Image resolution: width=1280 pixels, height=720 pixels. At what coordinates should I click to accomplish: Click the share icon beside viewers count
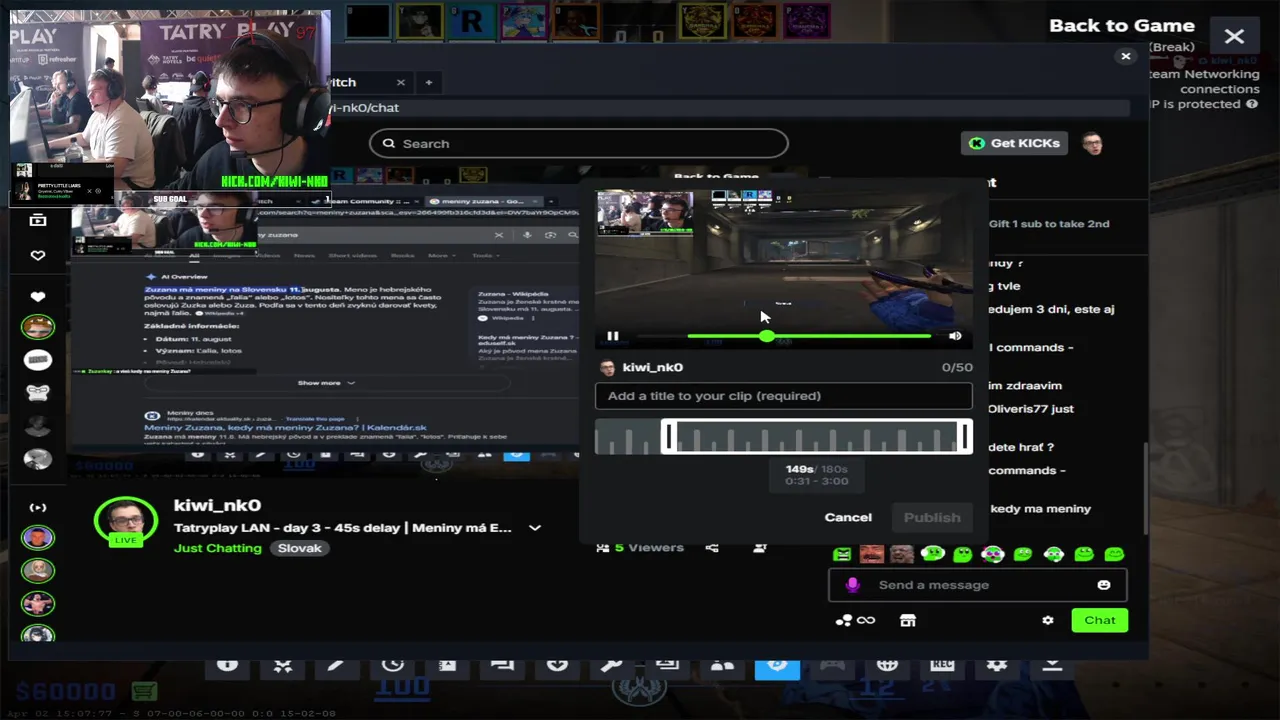pos(712,548)
